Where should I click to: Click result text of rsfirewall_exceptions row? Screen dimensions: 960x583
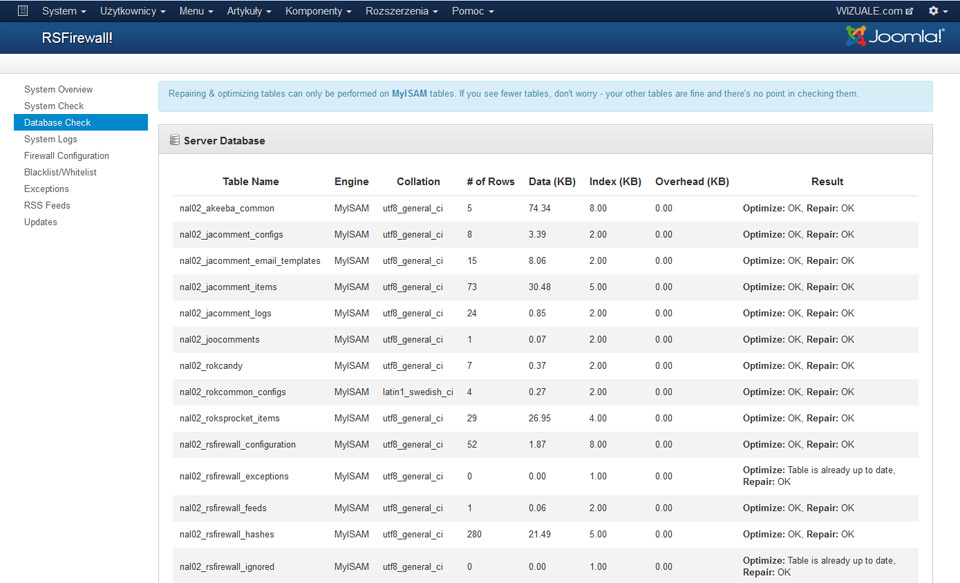tap(819, 476)
